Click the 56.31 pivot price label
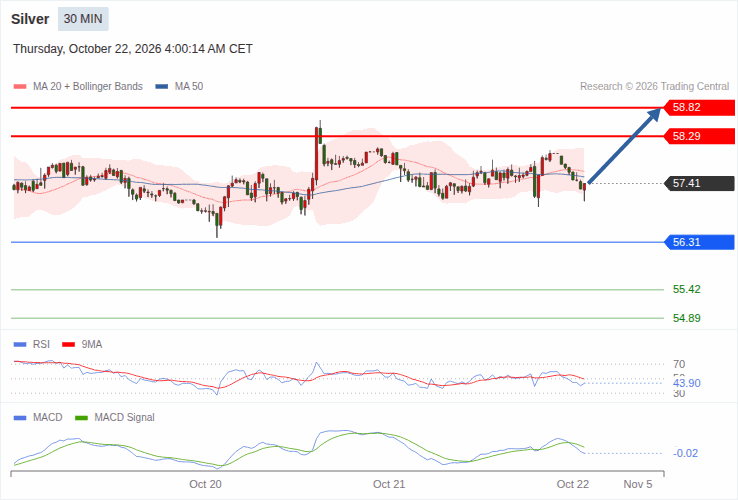 coord(699,242)
